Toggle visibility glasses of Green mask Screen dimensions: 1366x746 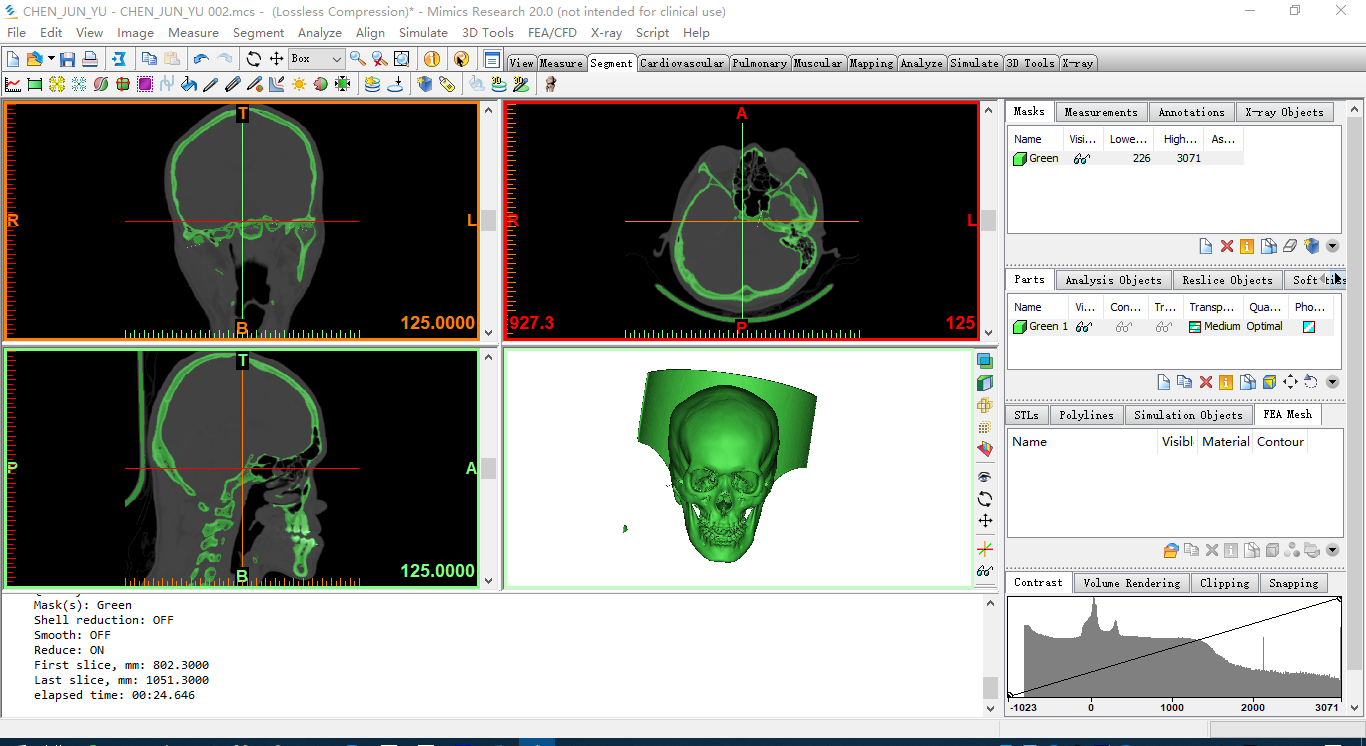[1081, 158]
